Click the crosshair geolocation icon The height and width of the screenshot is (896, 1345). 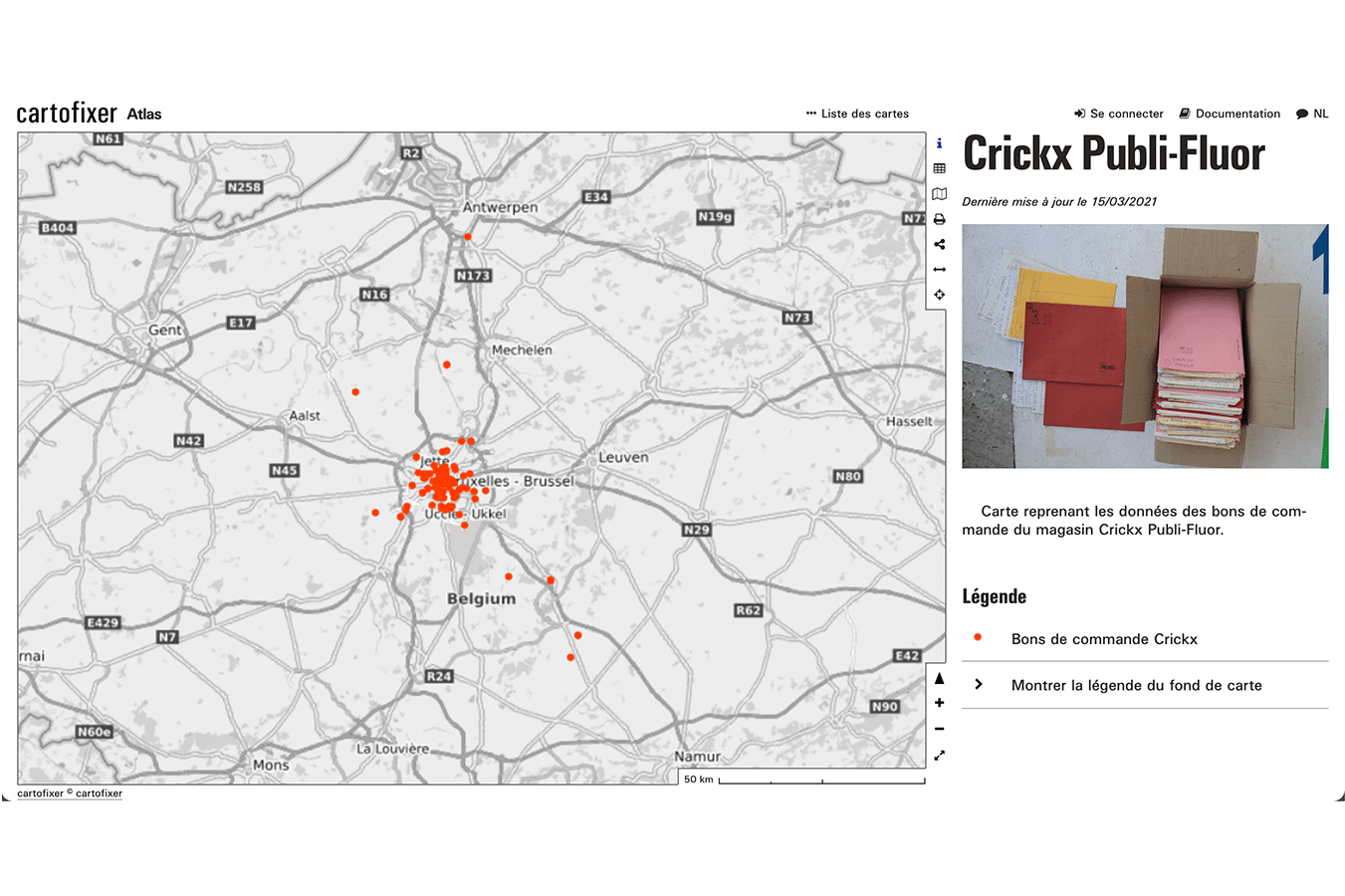pyautogui.click(x=939, y=295)
